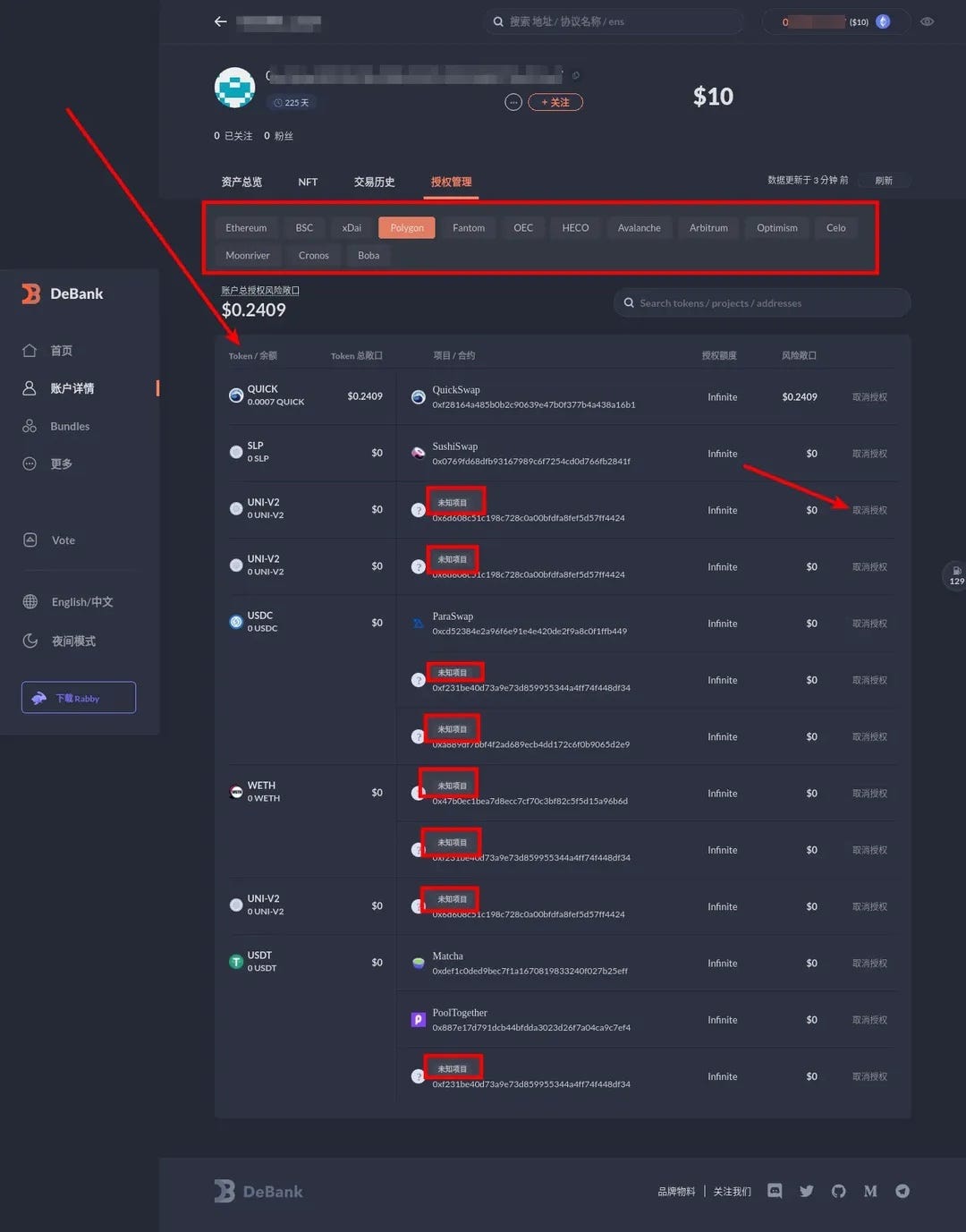Click the search magnifier icon in top bar
This screenshot has height=1232, width=966.
coord(498,21)
